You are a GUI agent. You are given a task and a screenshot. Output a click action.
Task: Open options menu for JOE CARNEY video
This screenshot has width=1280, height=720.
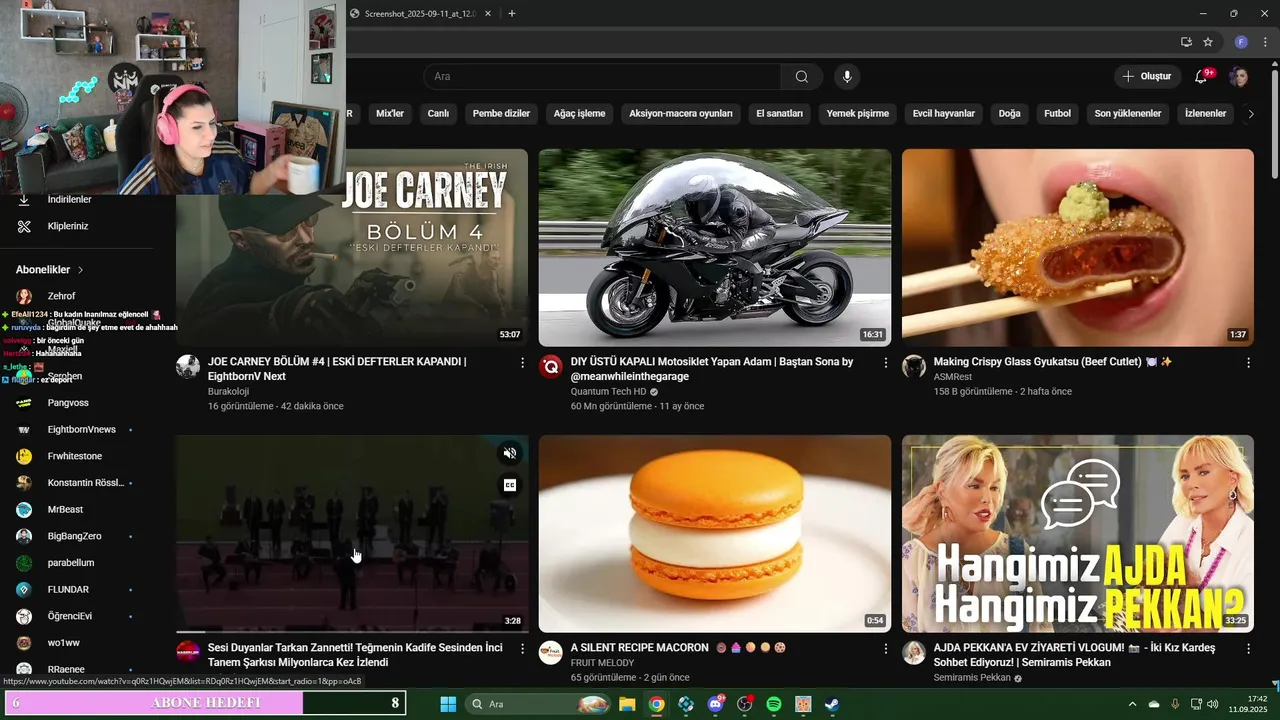pos(522,363)
